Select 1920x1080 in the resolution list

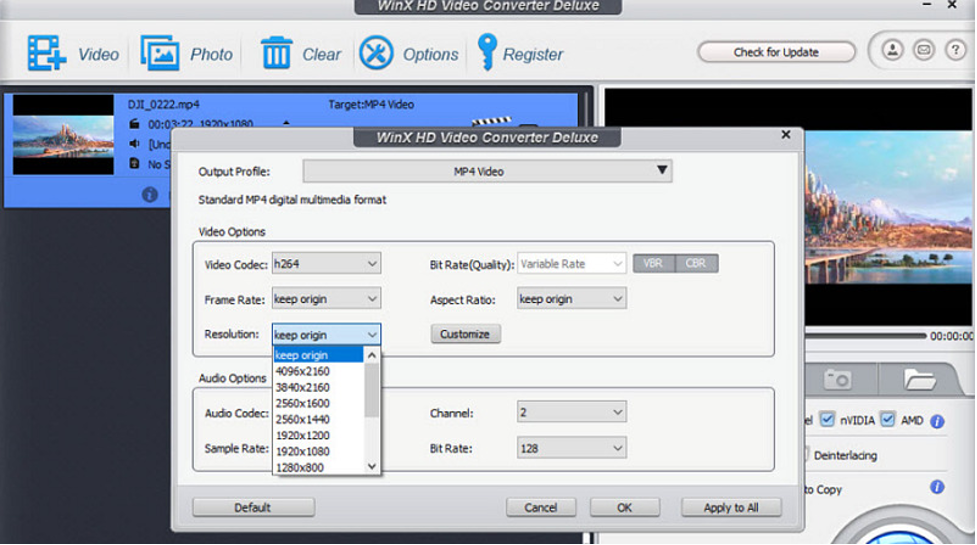302,451
